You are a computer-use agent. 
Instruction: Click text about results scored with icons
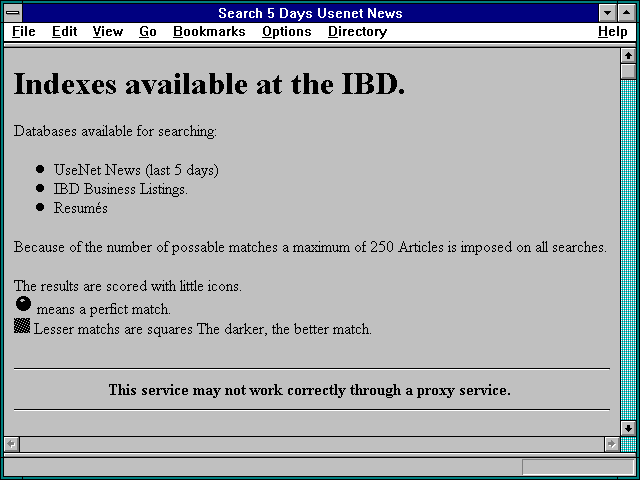(x=128, y=286)
